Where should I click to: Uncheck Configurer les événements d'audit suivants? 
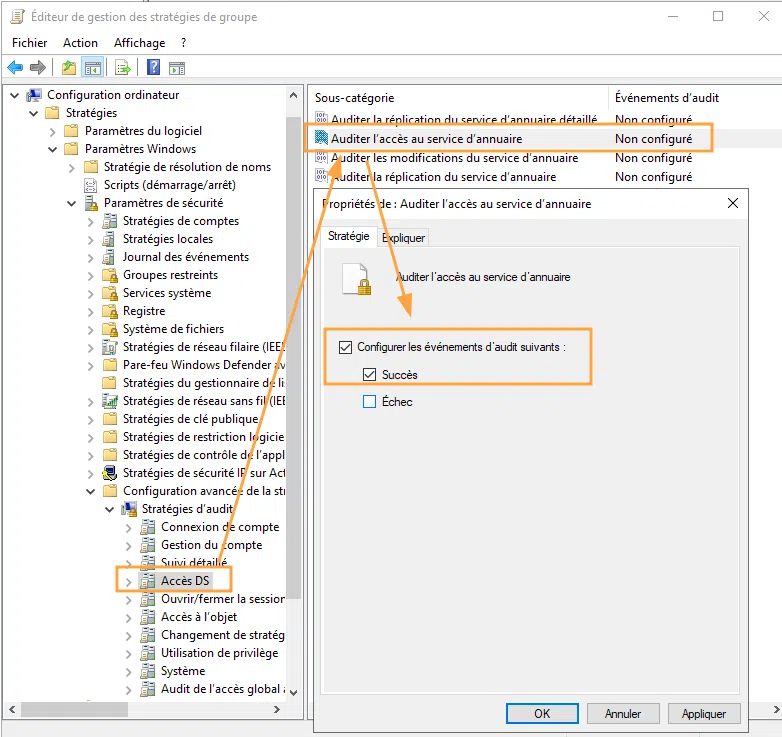click(345, 347)
